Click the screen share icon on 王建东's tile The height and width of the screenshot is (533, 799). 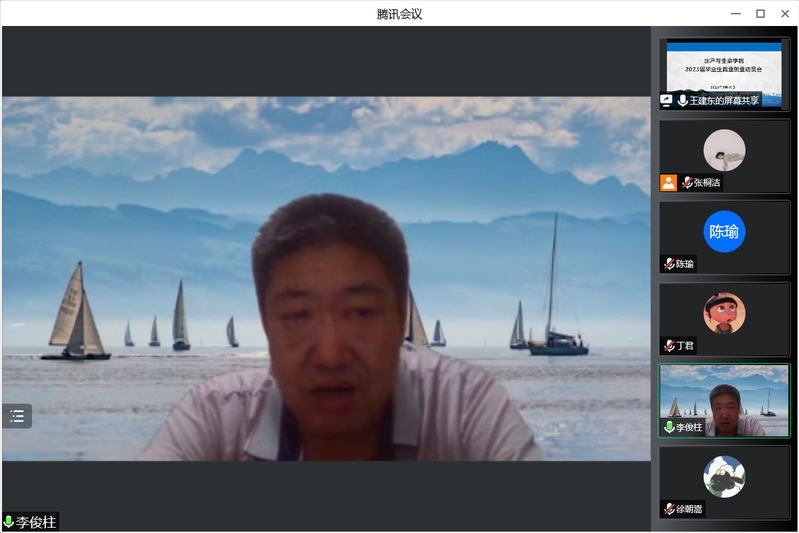pyautogui.click(x=666, y=101)
